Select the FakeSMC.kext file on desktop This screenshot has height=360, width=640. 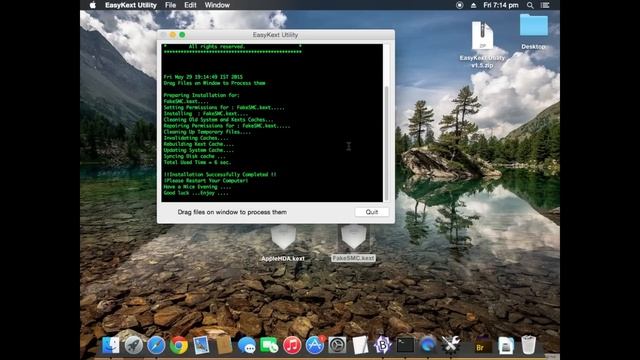[353, 243]
